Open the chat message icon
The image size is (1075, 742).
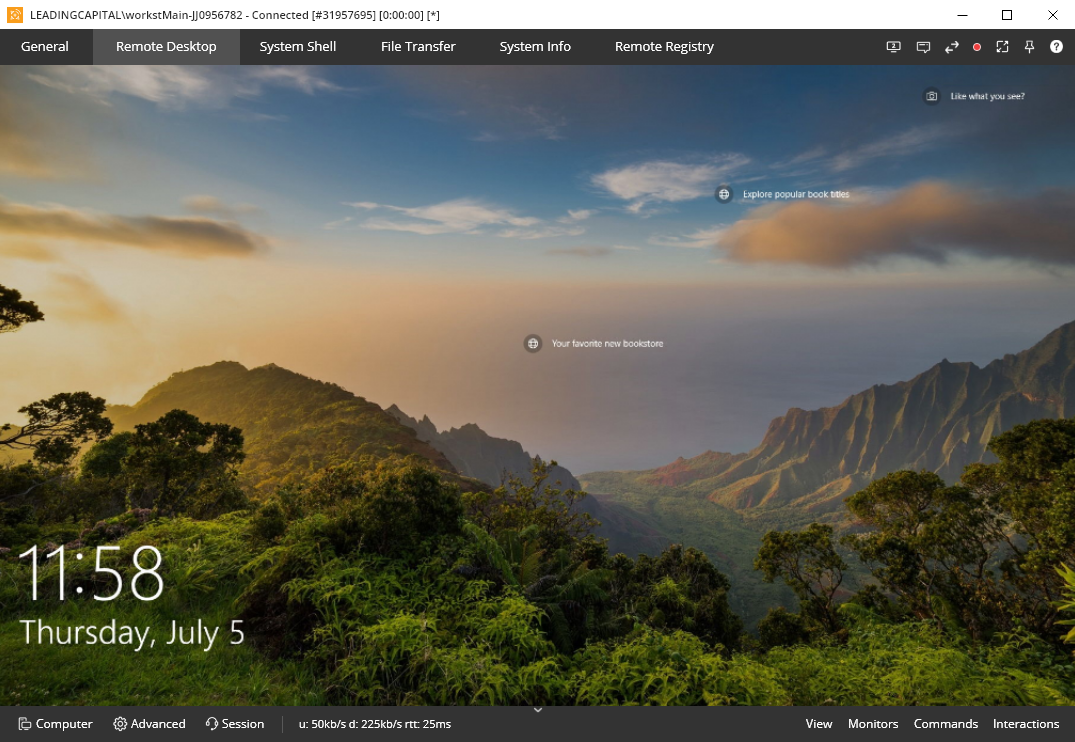click(x=923, y=47)
